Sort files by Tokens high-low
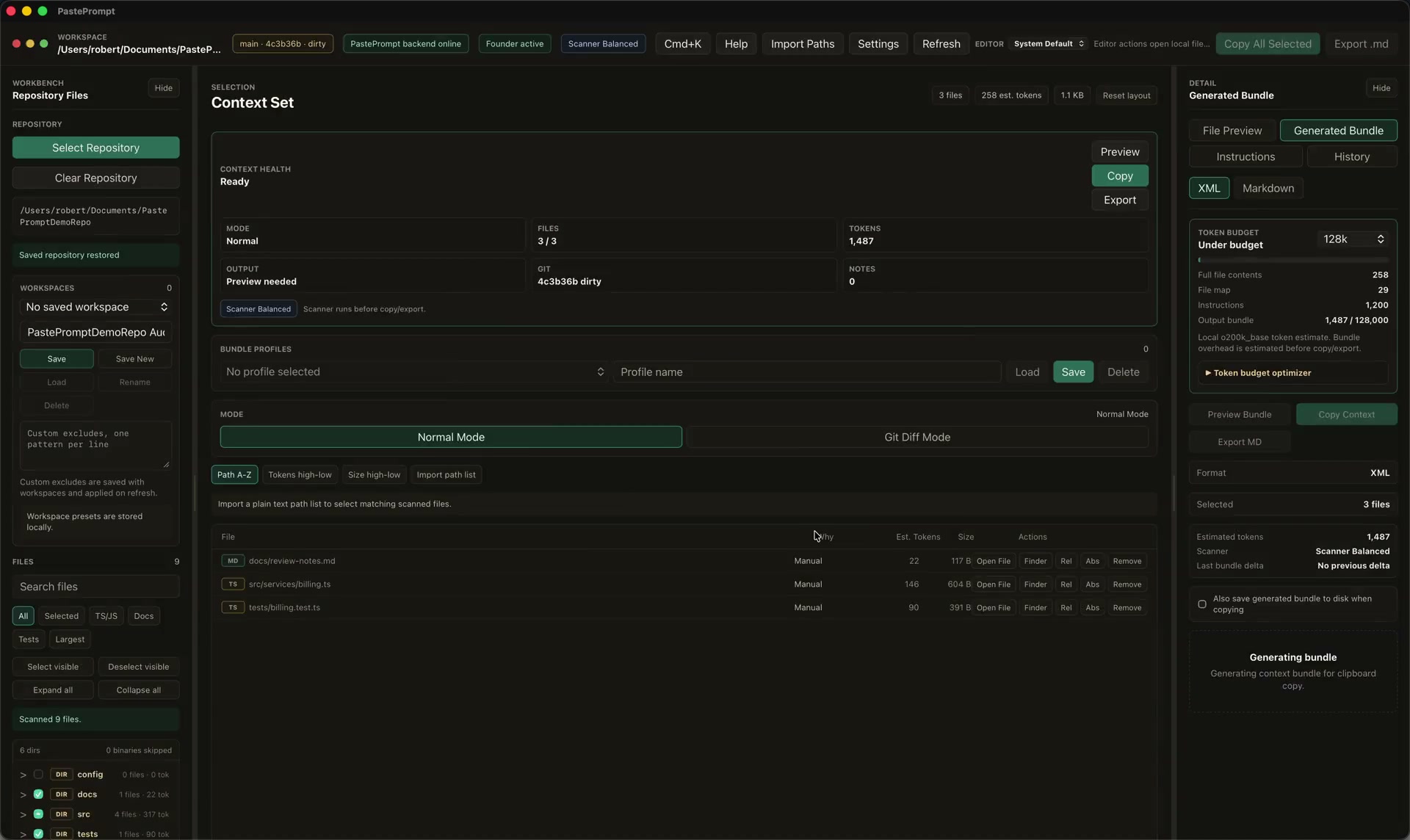The height and width of the screenshot is (840, 1410). [300, 475]
